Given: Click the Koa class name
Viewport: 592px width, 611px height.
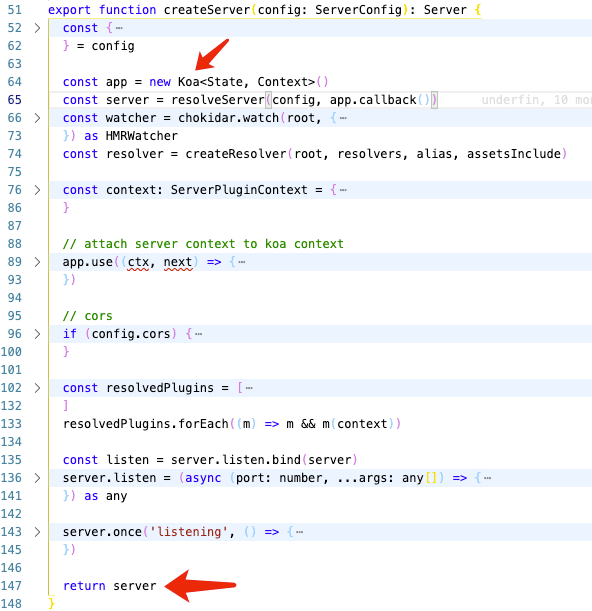Looking at the screenshot, I should click(189, 82).
